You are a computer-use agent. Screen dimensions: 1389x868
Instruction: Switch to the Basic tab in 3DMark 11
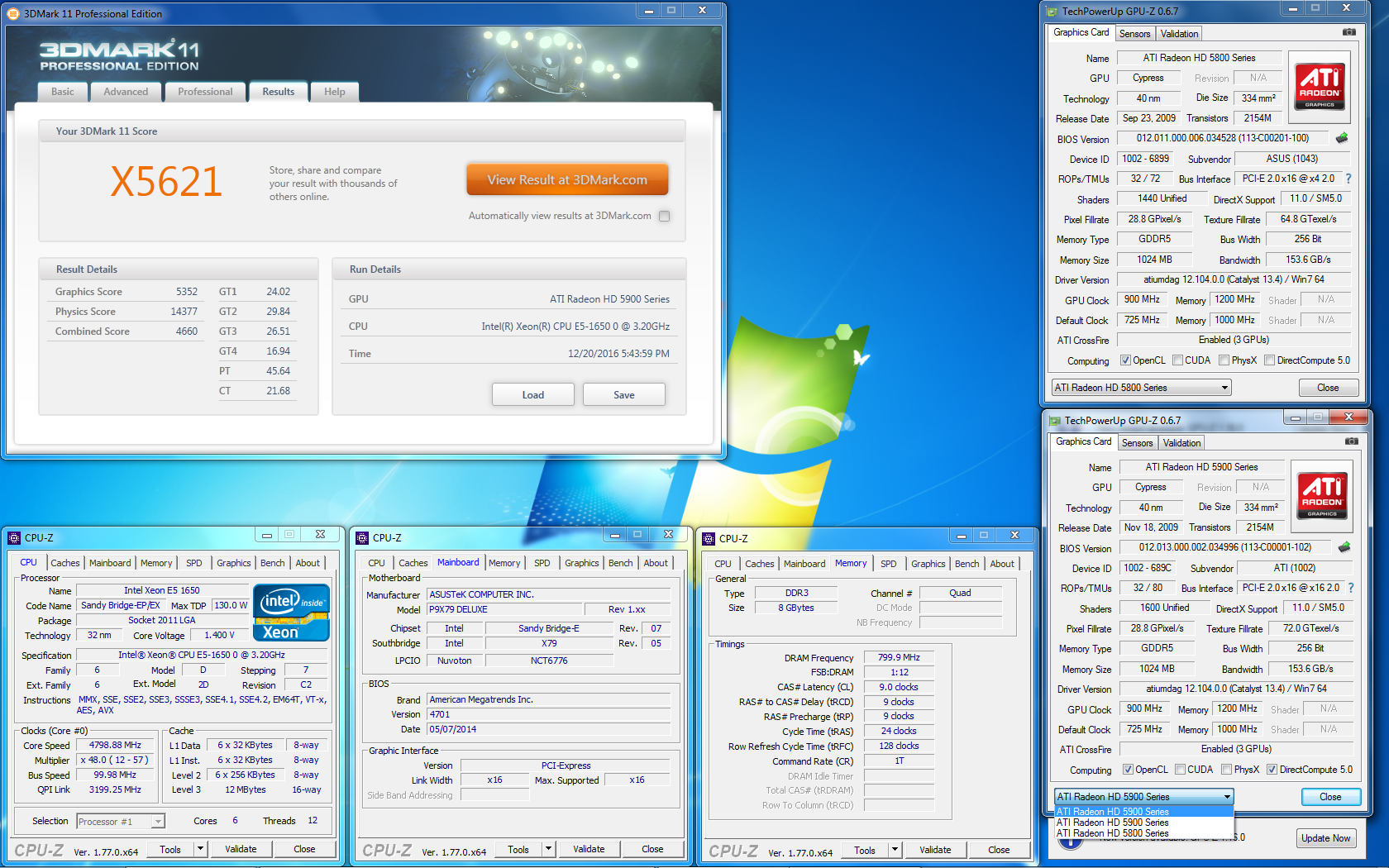[63, 92]
